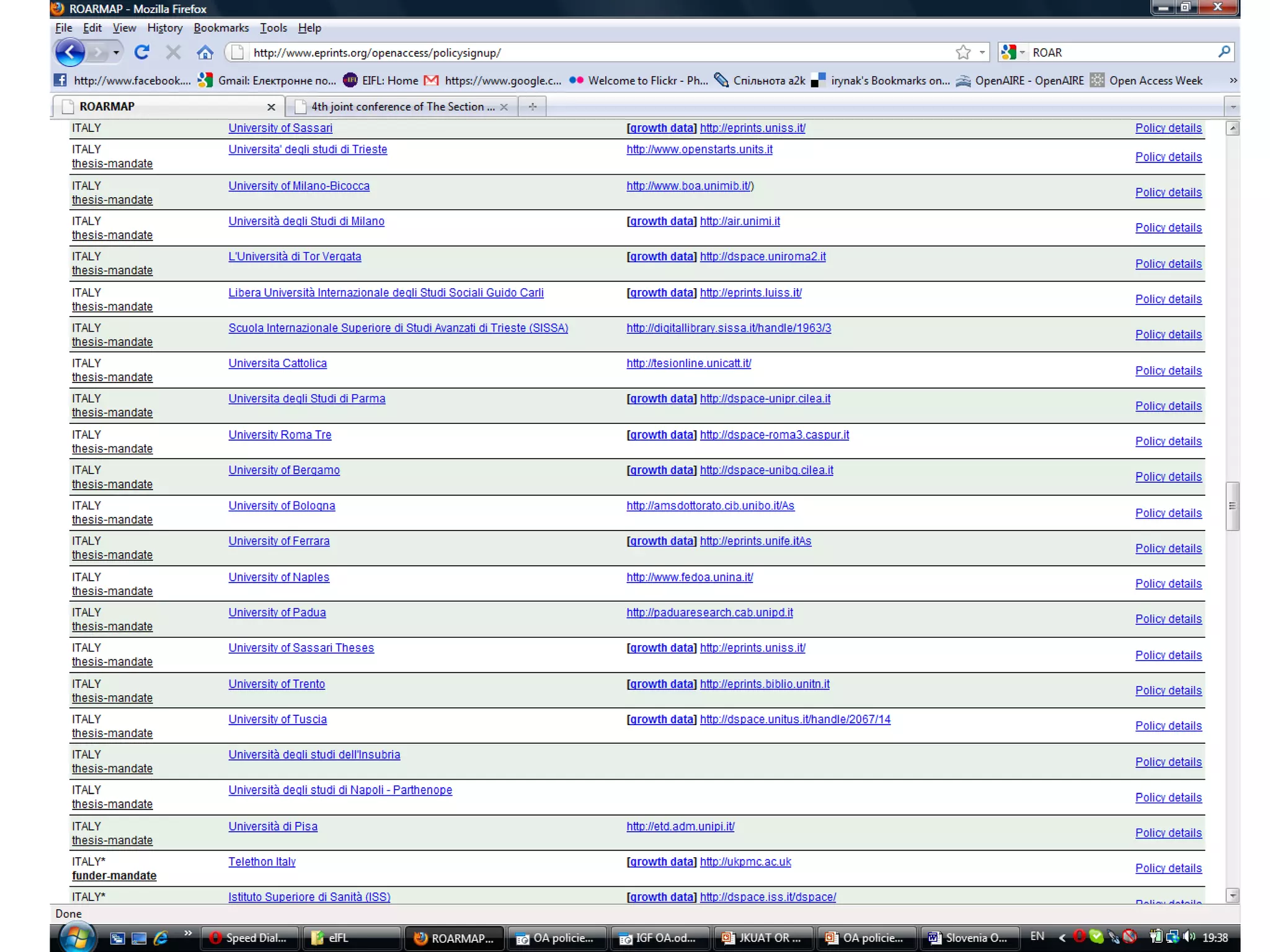
Task: Open back/forward history dropdown arrow
Action: 116,53
